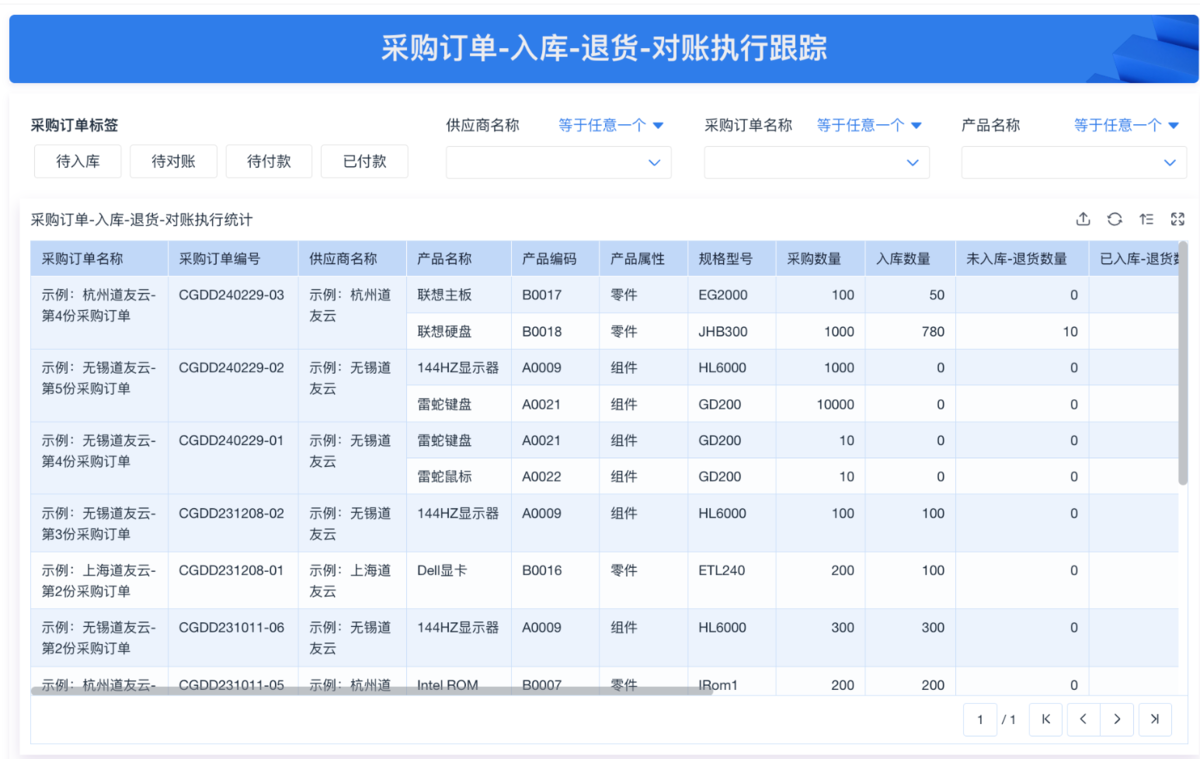
Task: Click the 采购数量 column header
Action: point(820,258)
